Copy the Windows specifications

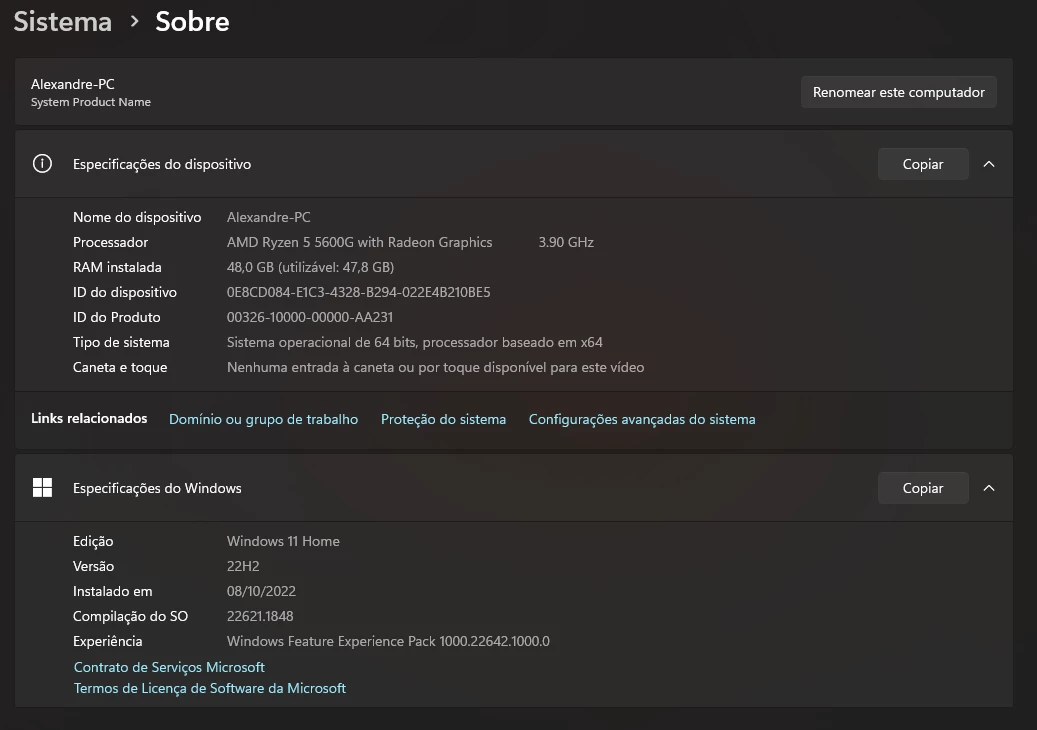click(x=923, y=488)
